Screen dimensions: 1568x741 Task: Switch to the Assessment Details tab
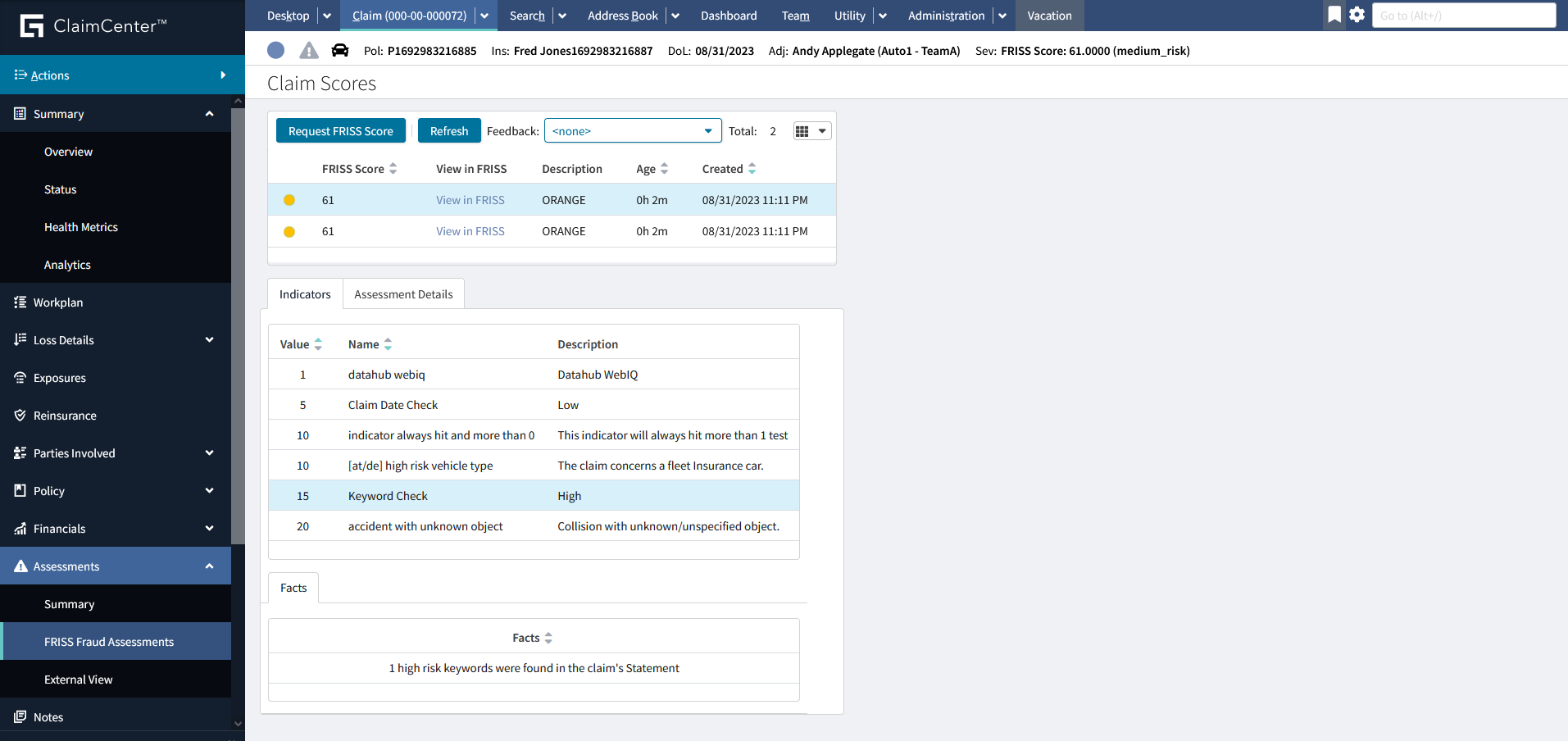403,294
